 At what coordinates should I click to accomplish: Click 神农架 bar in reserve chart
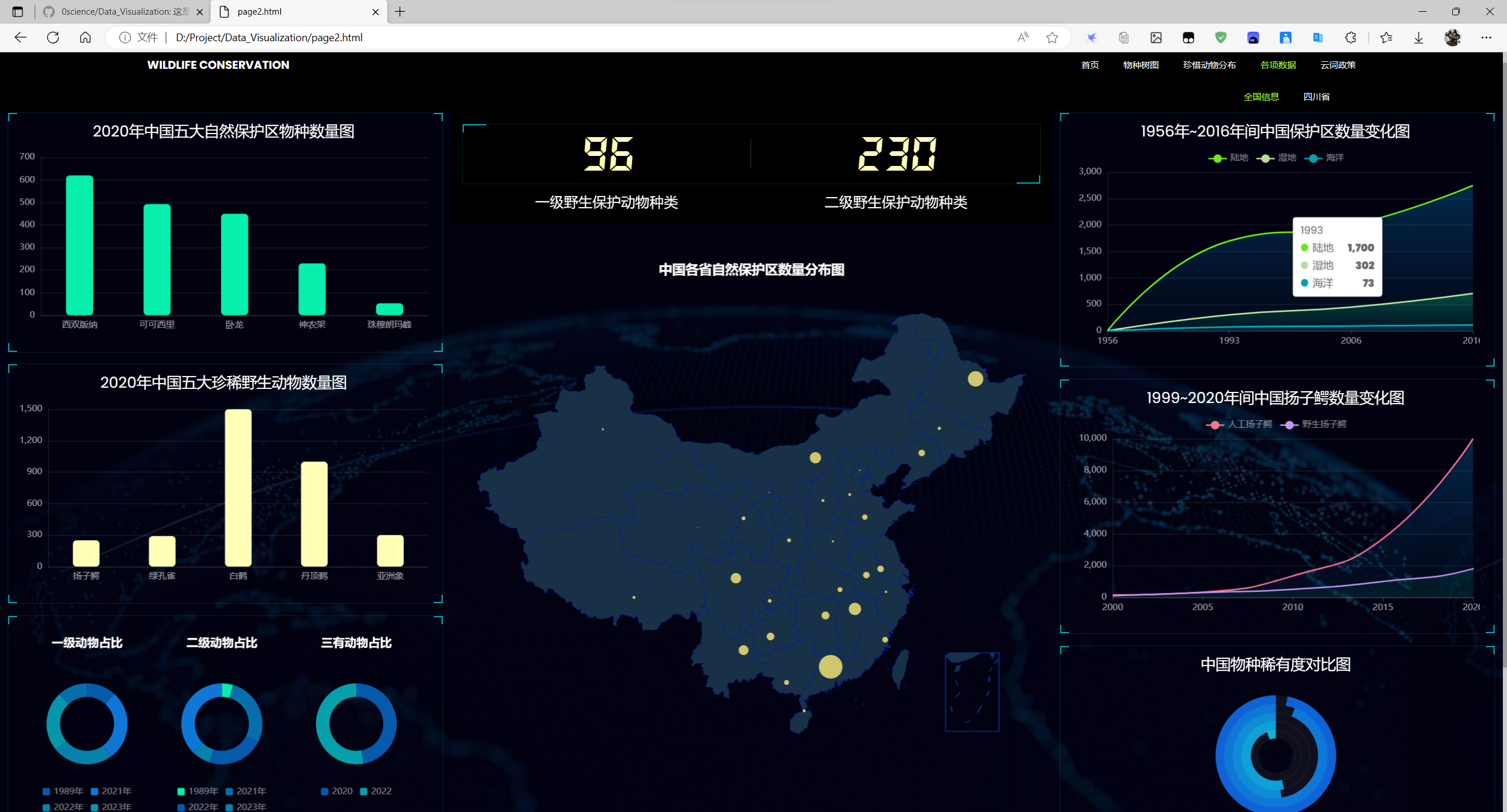[x=312, y=289]
